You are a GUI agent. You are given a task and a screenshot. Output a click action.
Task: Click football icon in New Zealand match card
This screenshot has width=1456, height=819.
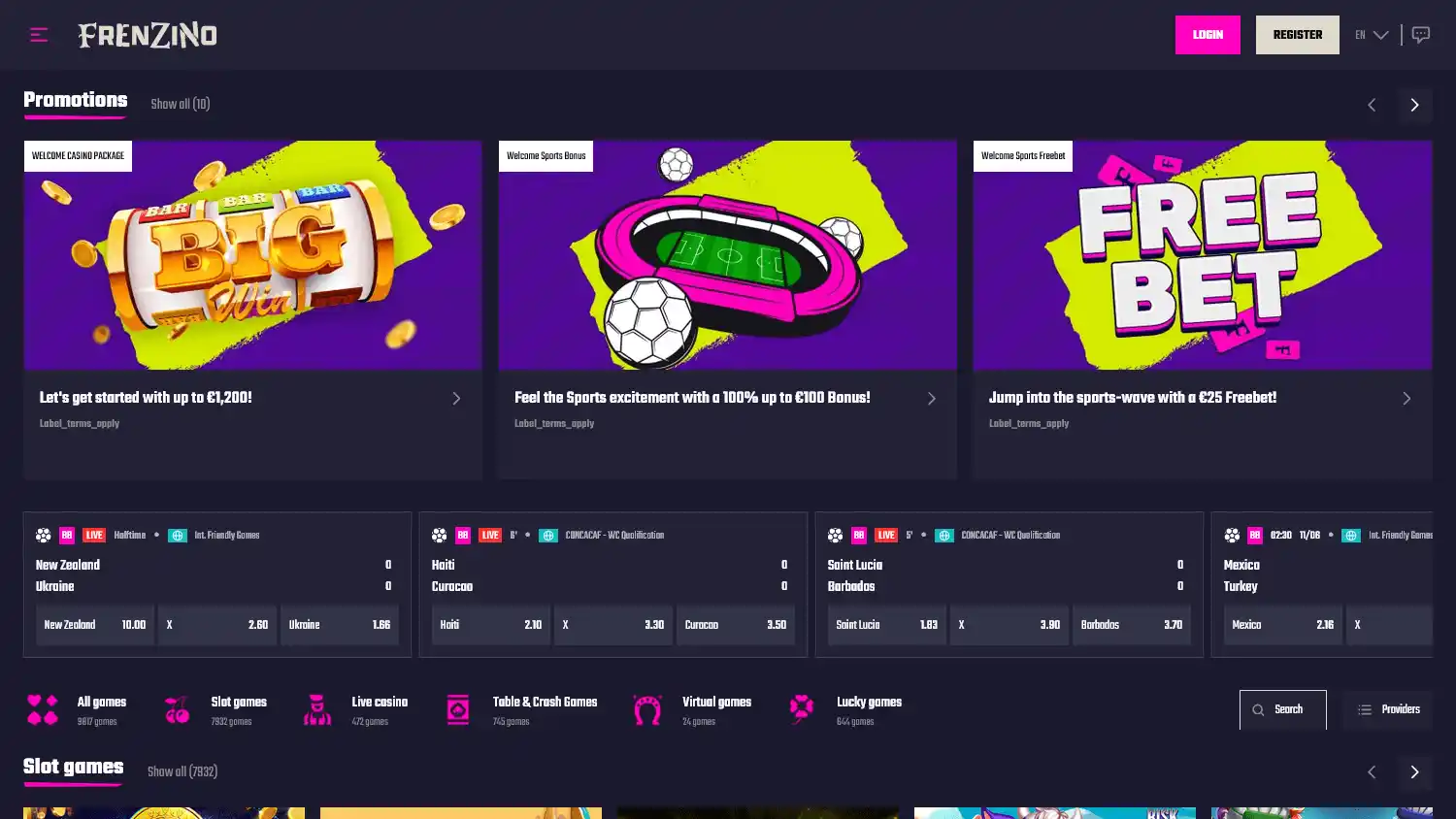click(x=44, y=536)
